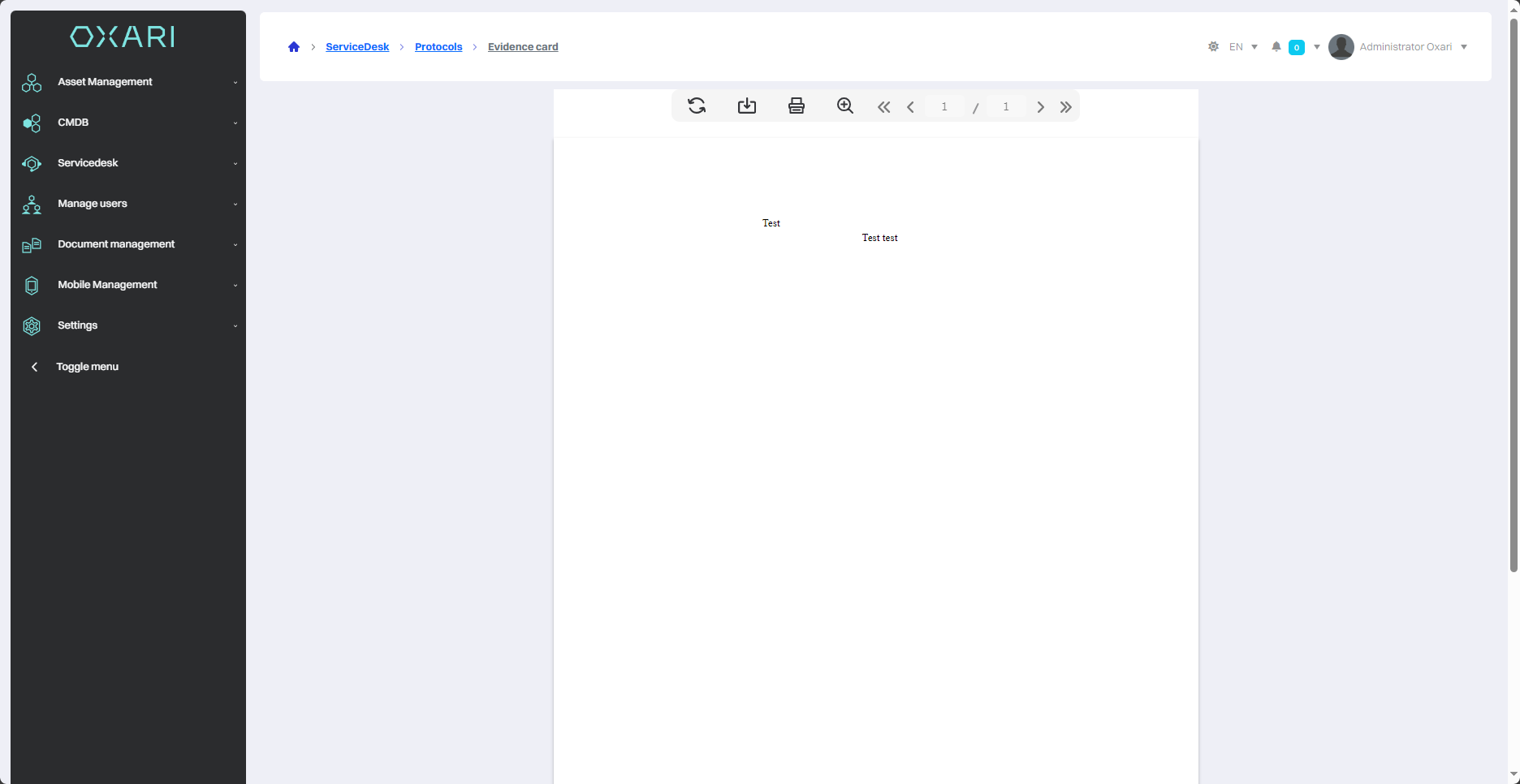Image resolution: width=1520 pixels, height=784 pixels.
Task: Toggle the theme settings gear icon
Action: pos(1213,47)
